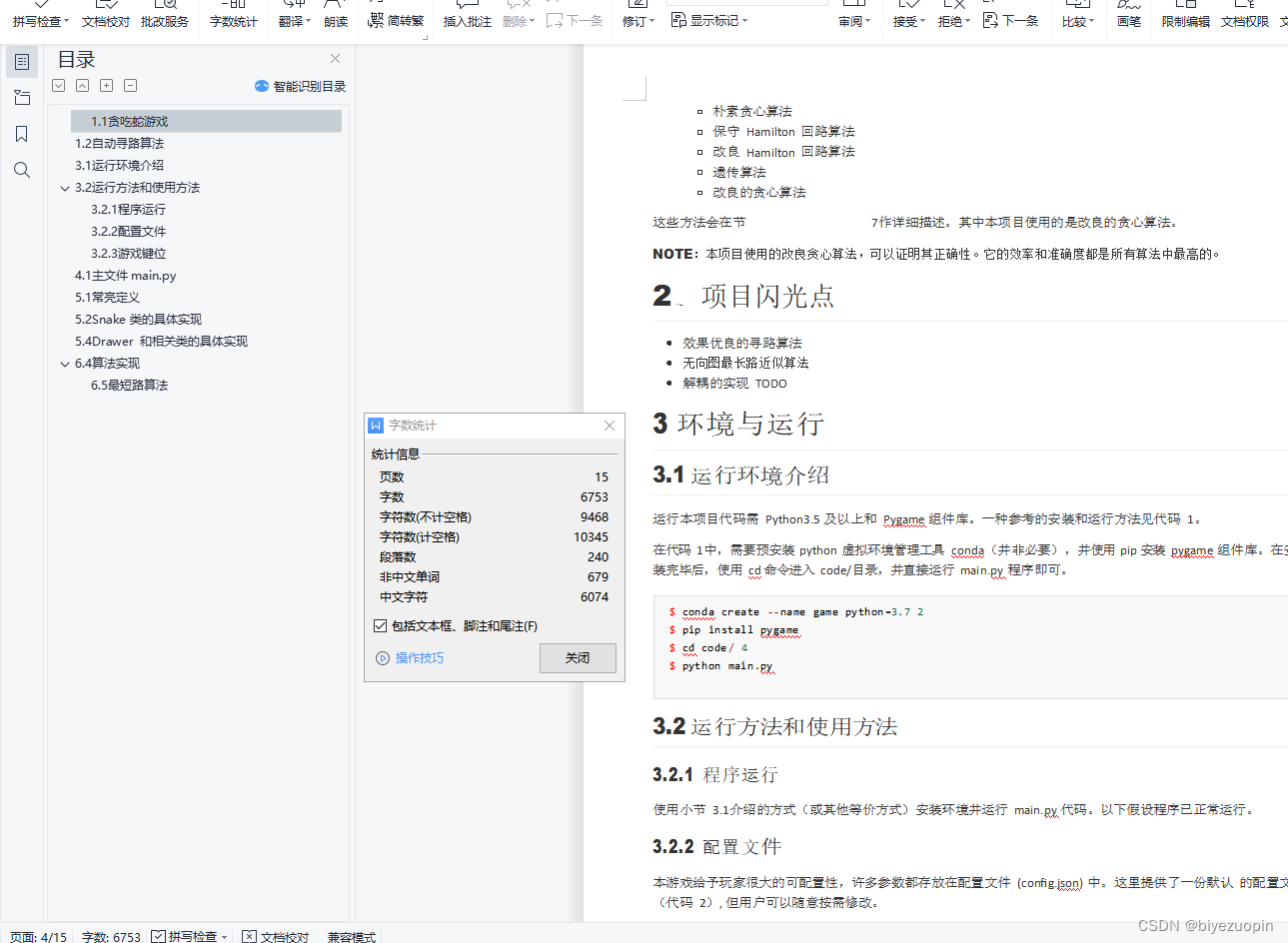
Task: Click 朗读 read aloud button
Action: (336, 15)
